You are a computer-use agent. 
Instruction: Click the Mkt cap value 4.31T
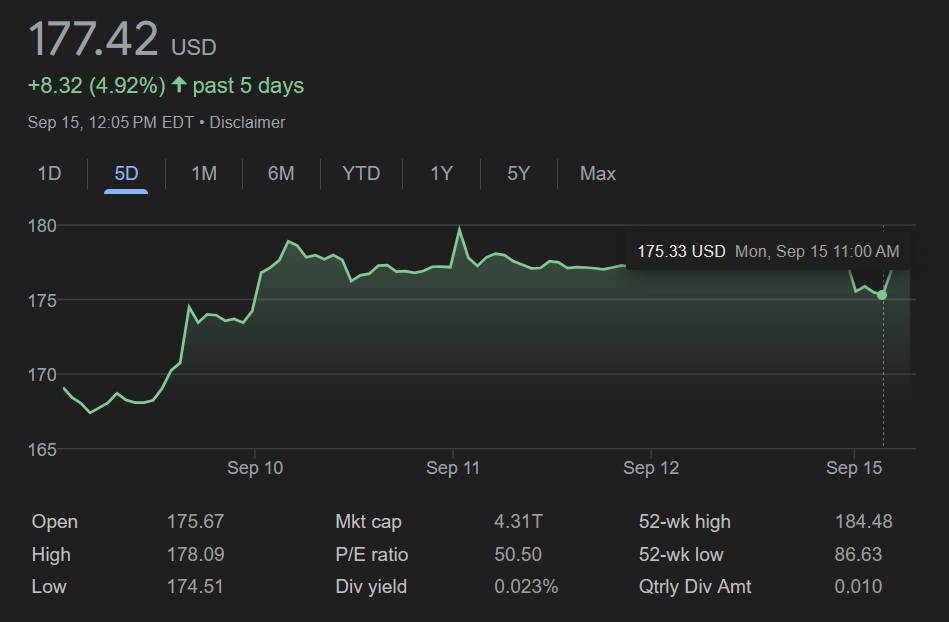(x=518, y=522)
